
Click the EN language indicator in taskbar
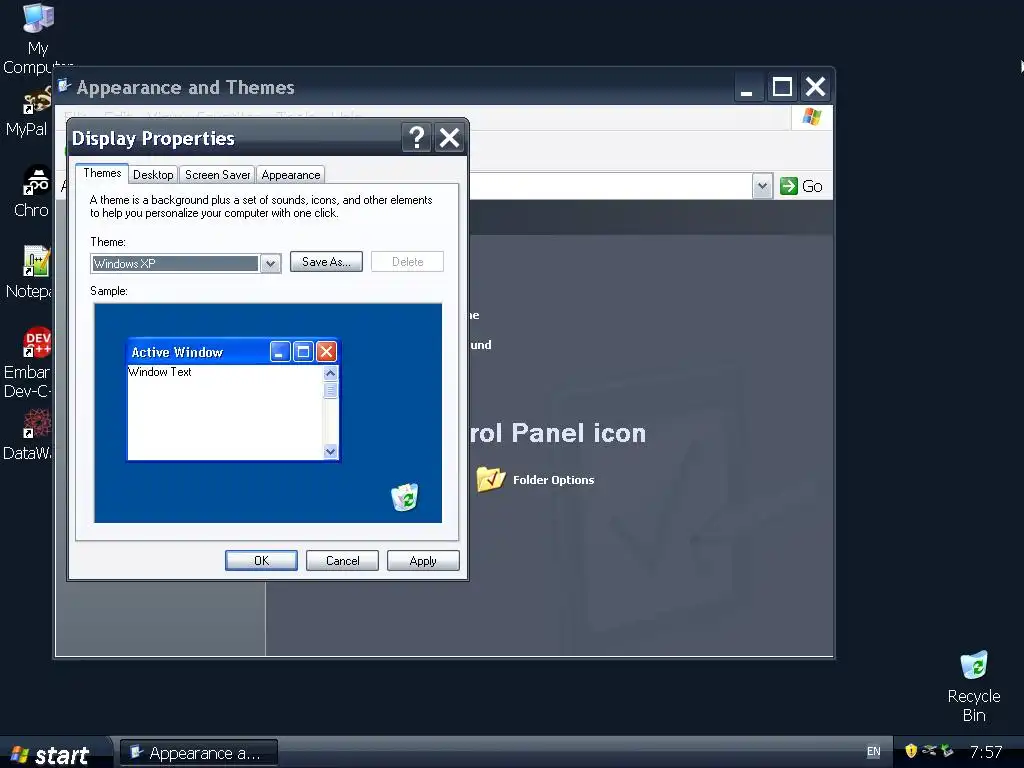point(873,752)
